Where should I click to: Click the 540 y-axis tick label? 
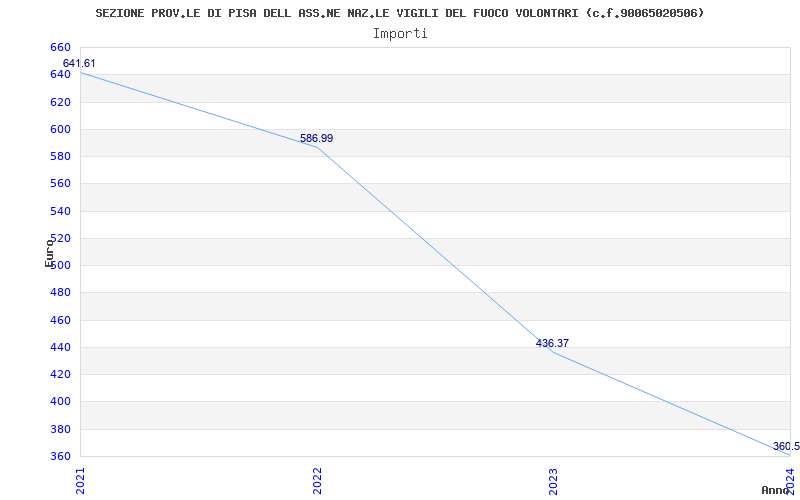(x=60, y=211)
